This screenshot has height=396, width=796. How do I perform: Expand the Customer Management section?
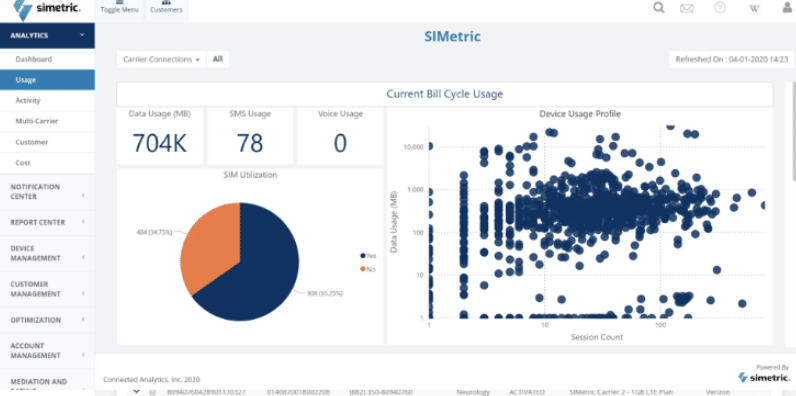pos(47,289)
